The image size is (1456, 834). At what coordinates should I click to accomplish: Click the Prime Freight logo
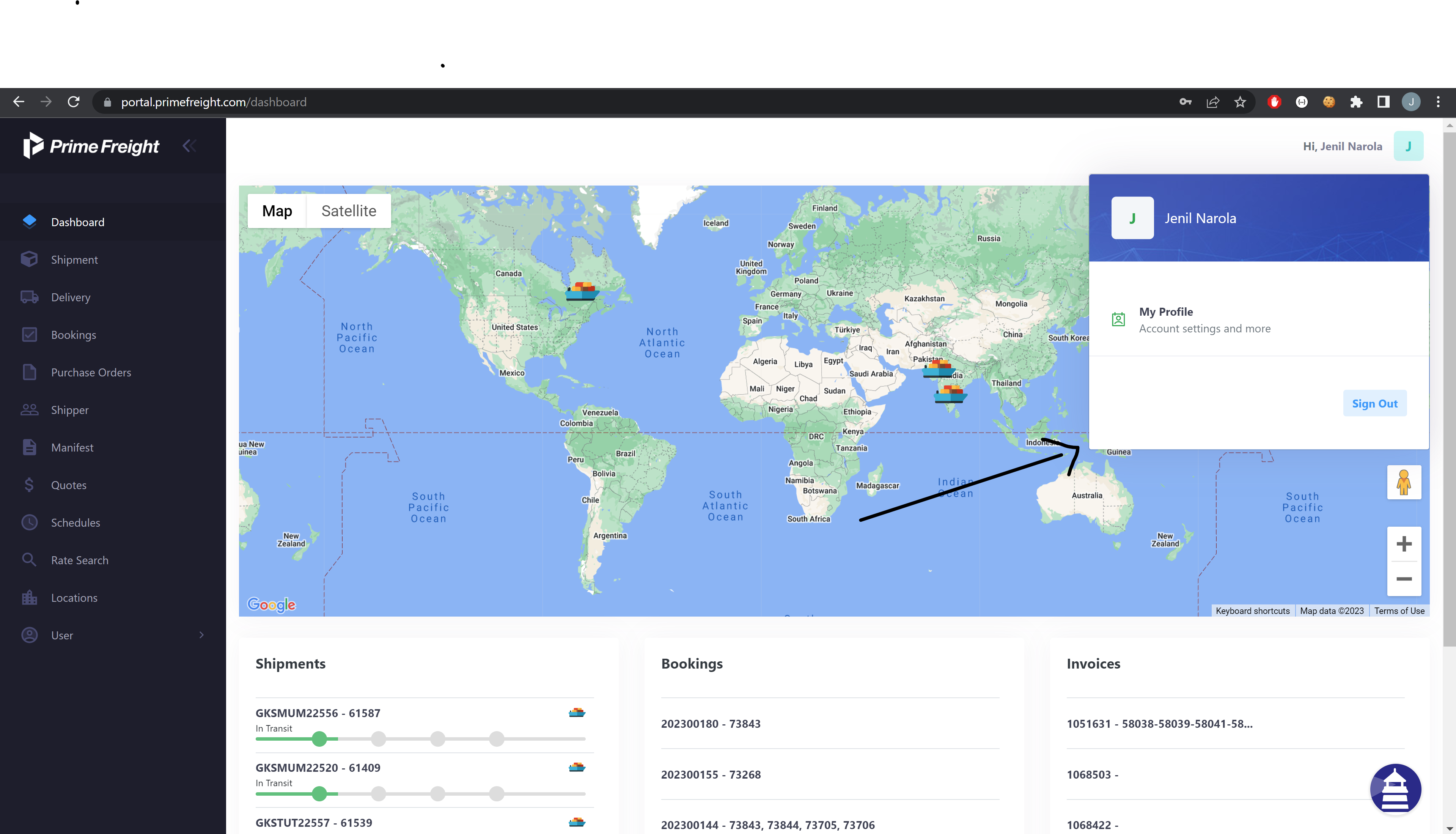point(91,145)
